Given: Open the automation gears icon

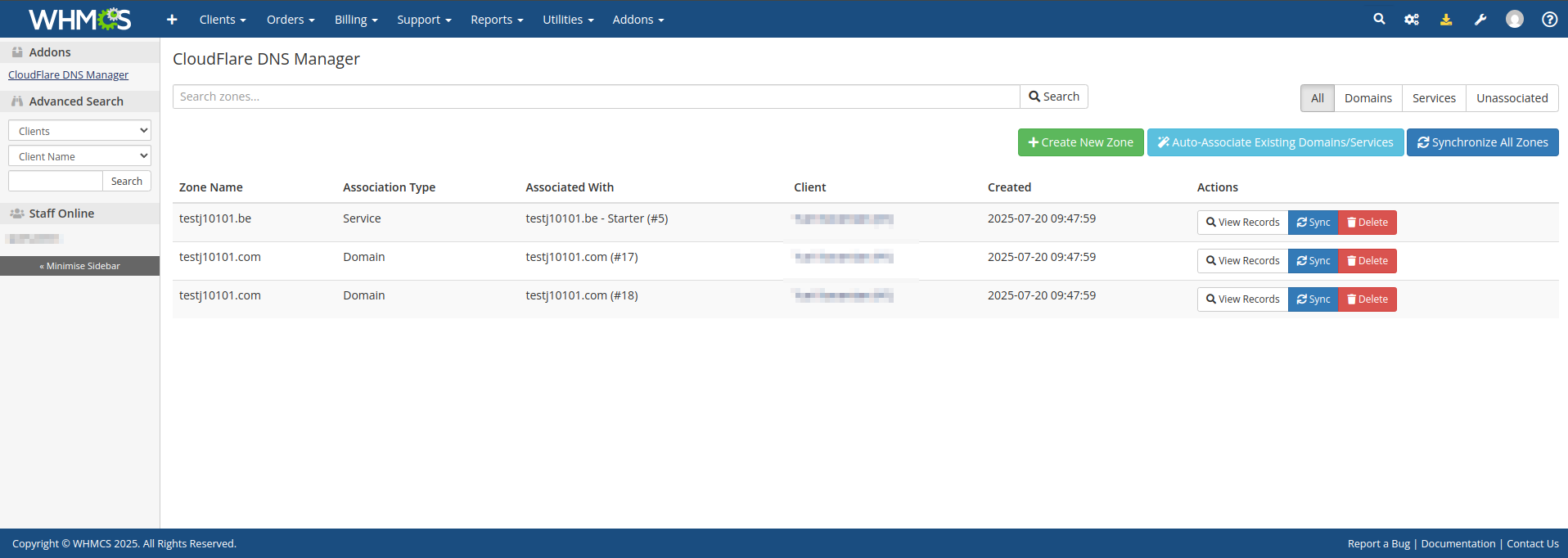Looking at the screenshot, I should click(x=1412, y=20).
